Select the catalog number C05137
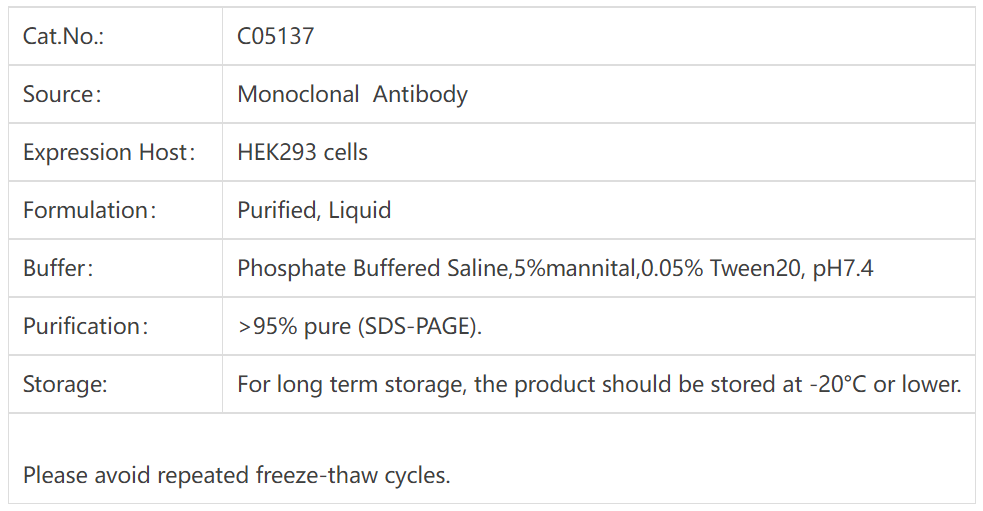The height and width of the screenshot is (511, 983). click(x=275, y=37)
